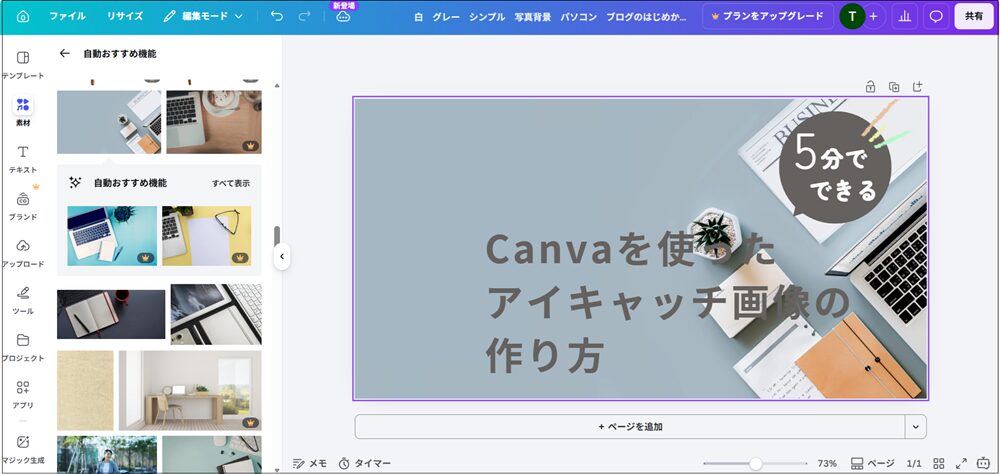Image resolution: width=1000 pixels, height=474 pixels.
Task: Adjust the zoom slider handle
Action: click(756, 463)
